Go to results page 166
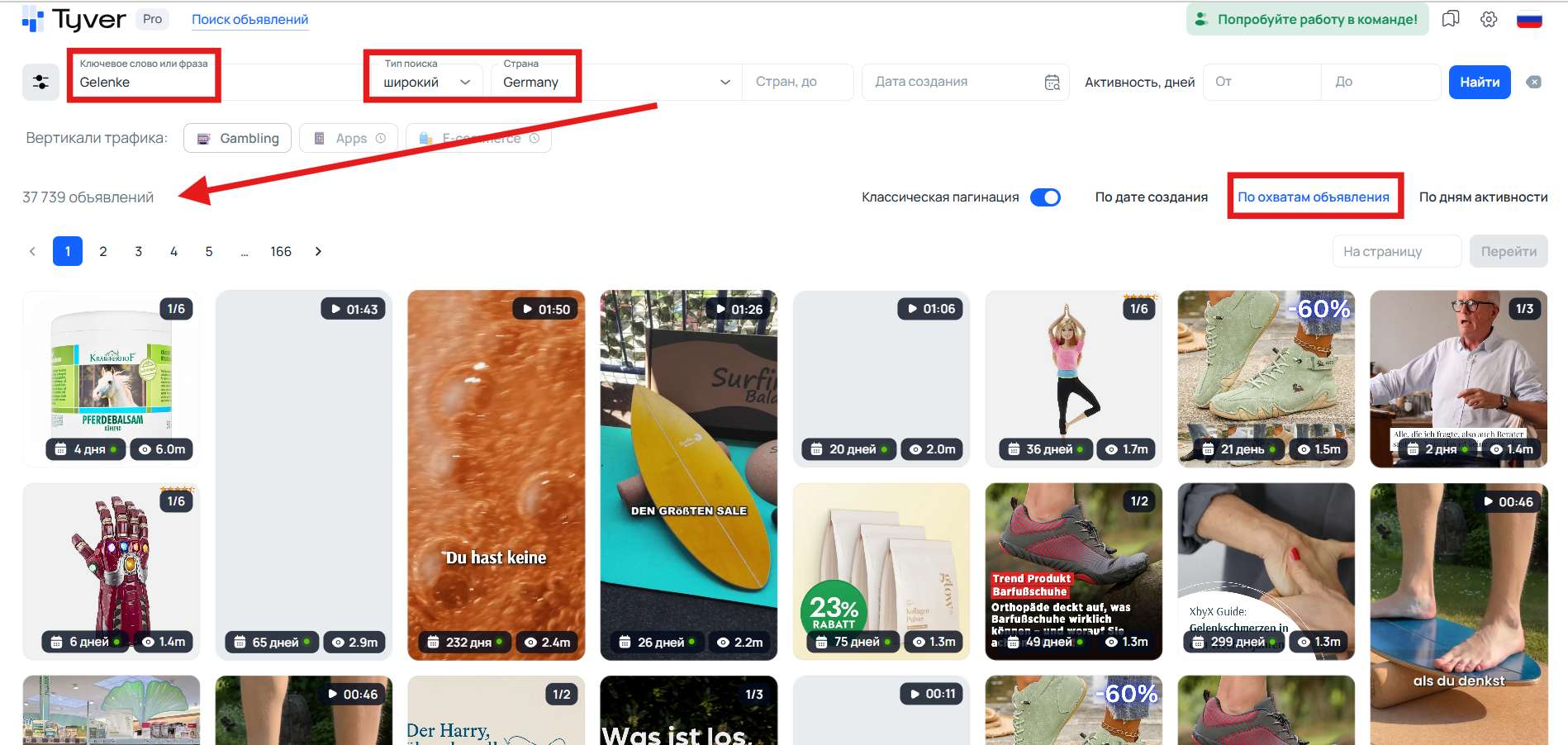The image size is (1568, 745). click(281, 250)
